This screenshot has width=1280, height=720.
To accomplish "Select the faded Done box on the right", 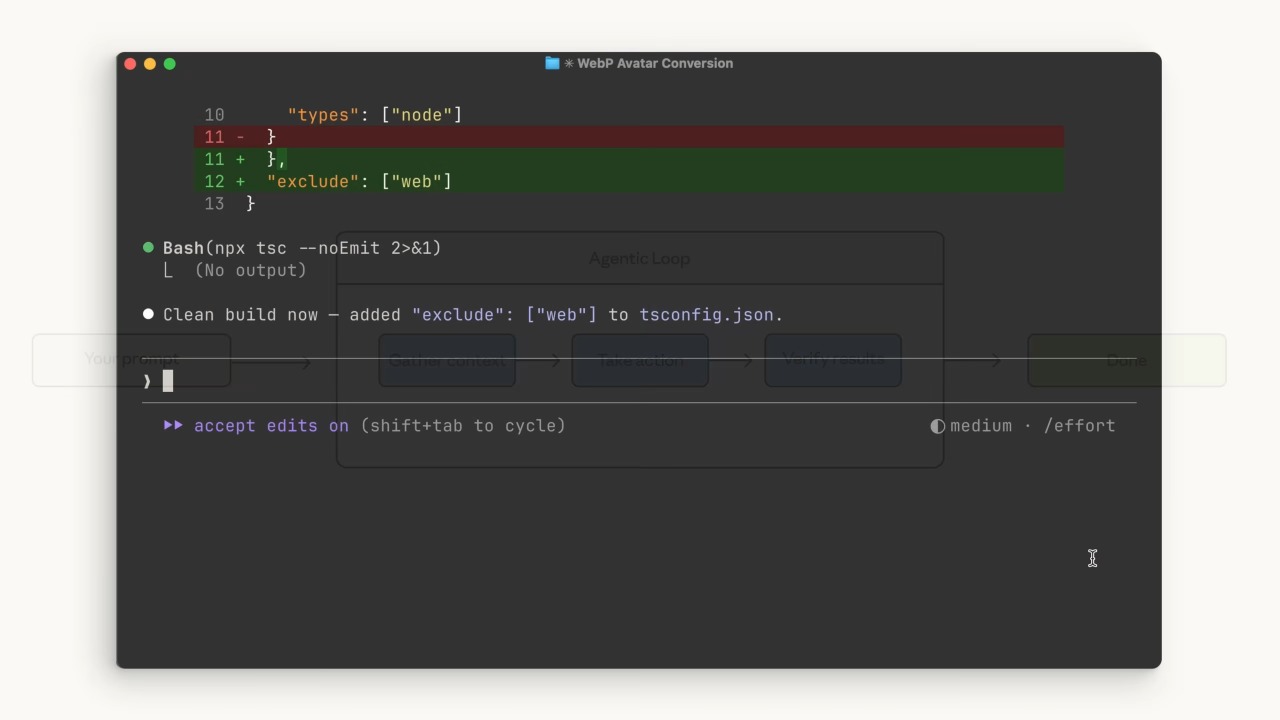I will (1127, 360).
